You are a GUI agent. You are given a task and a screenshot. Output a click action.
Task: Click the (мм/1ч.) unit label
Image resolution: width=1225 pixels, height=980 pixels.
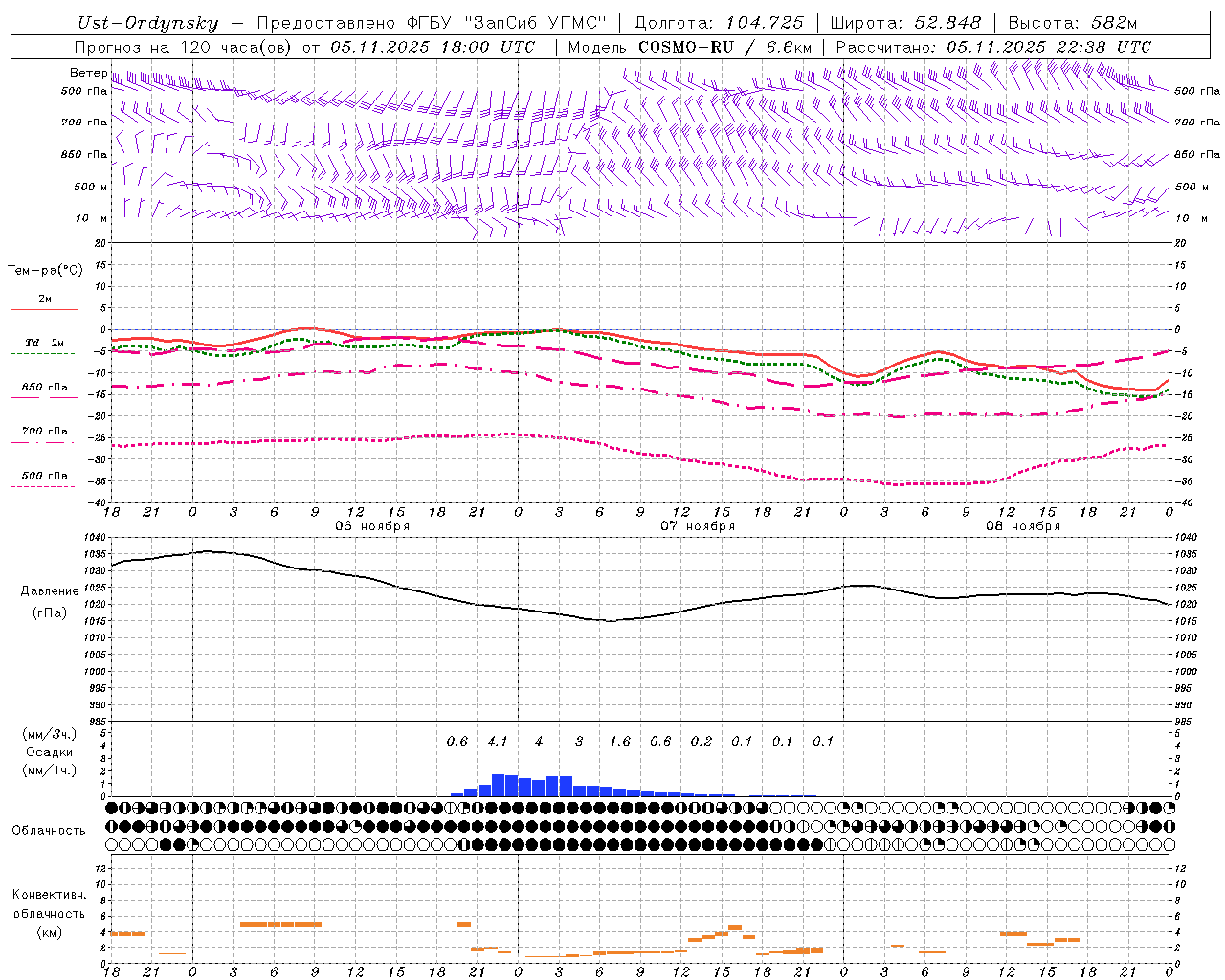[50, 770]
